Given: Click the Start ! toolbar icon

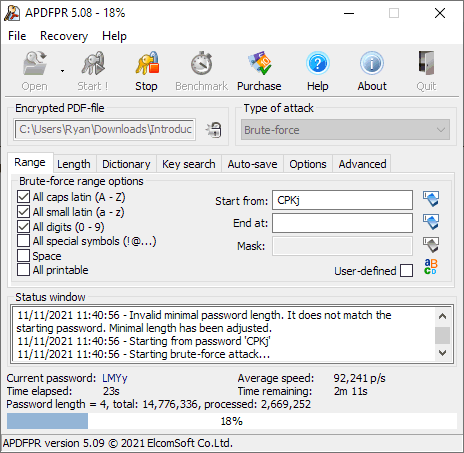Looking at the screenshot, I should tap(93, 63).
